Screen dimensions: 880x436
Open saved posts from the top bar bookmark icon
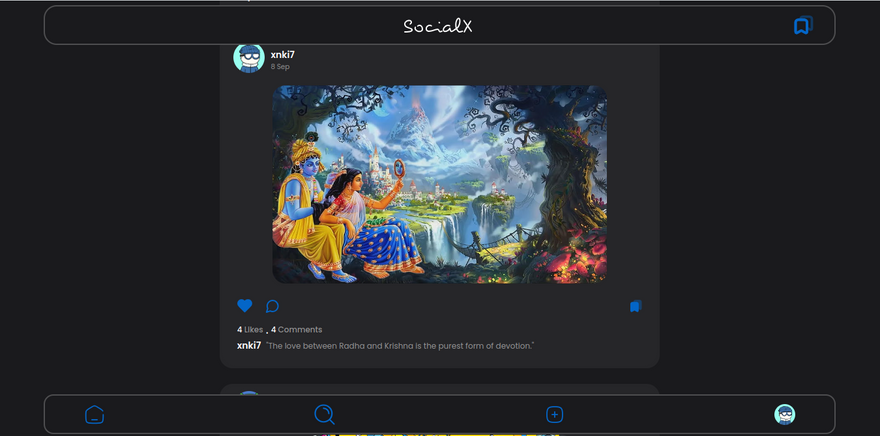[802, 25]
